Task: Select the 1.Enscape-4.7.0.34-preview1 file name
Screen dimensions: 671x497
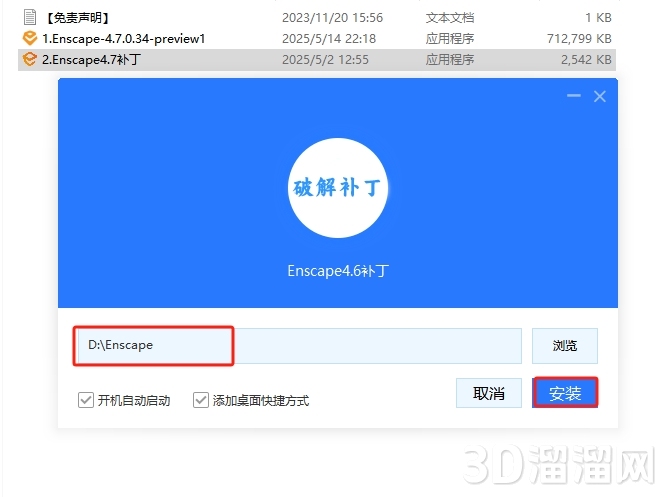Action: 124,39
